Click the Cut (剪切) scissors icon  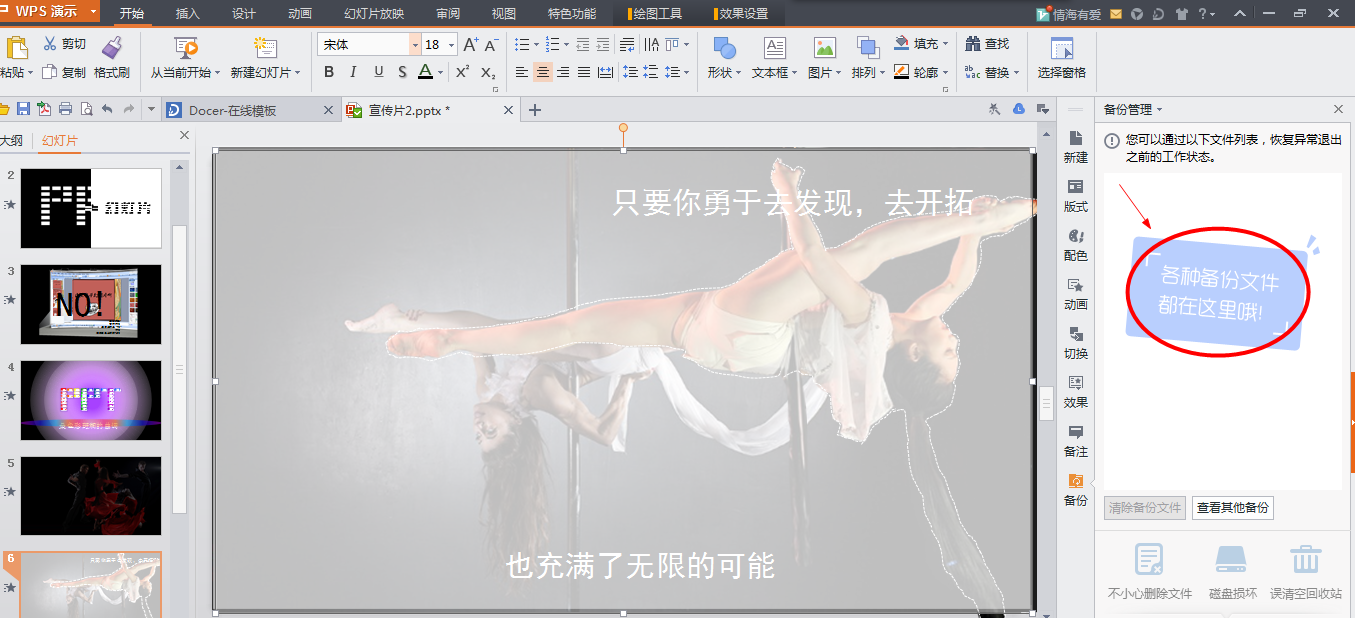[50, 44]
